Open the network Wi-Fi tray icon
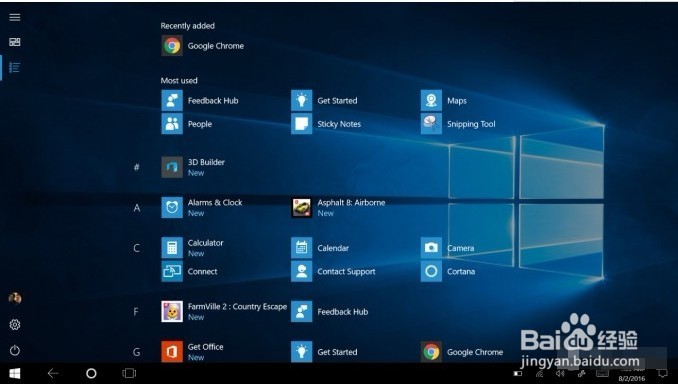Image resolution: width=678 pixels, height=385 pixels. pyautogui.click(x=540, y=373)
